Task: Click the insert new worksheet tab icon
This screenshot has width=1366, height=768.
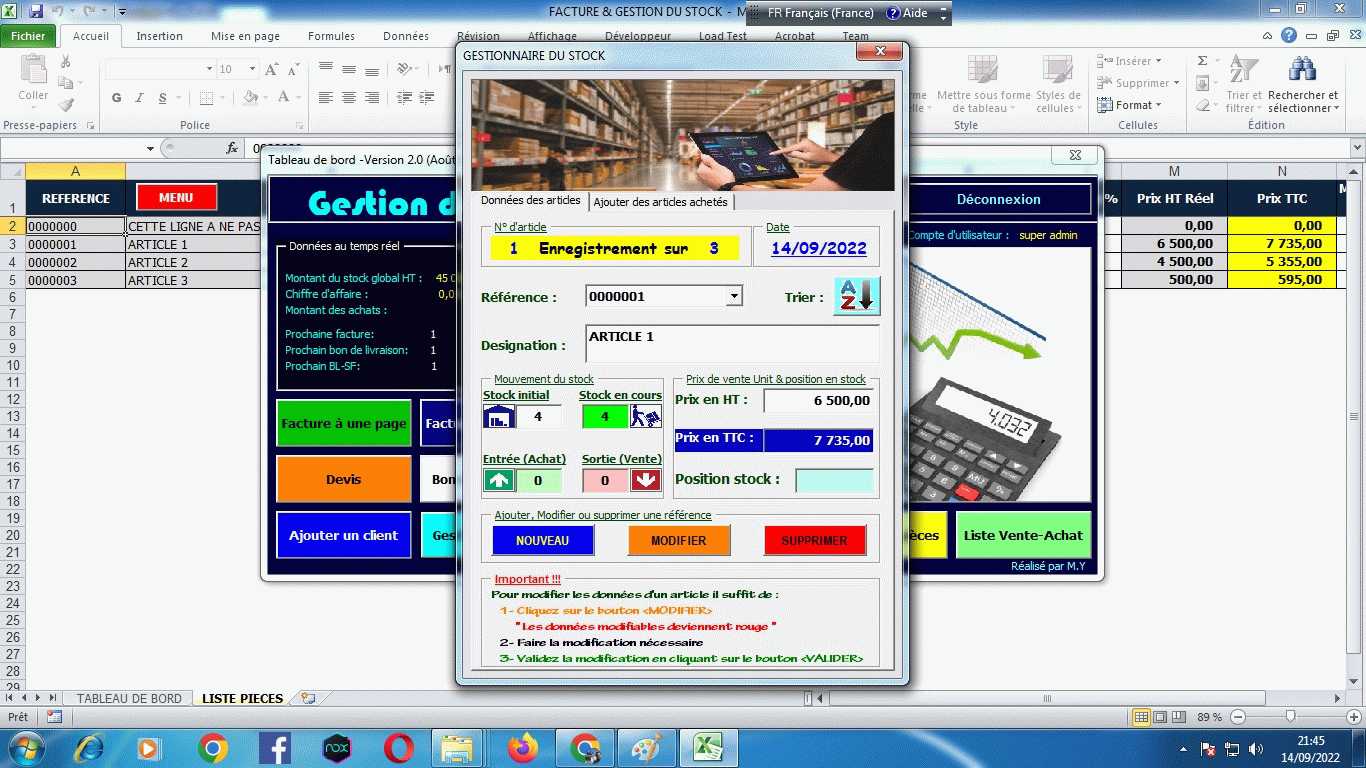Action: (x=308, y=698)
